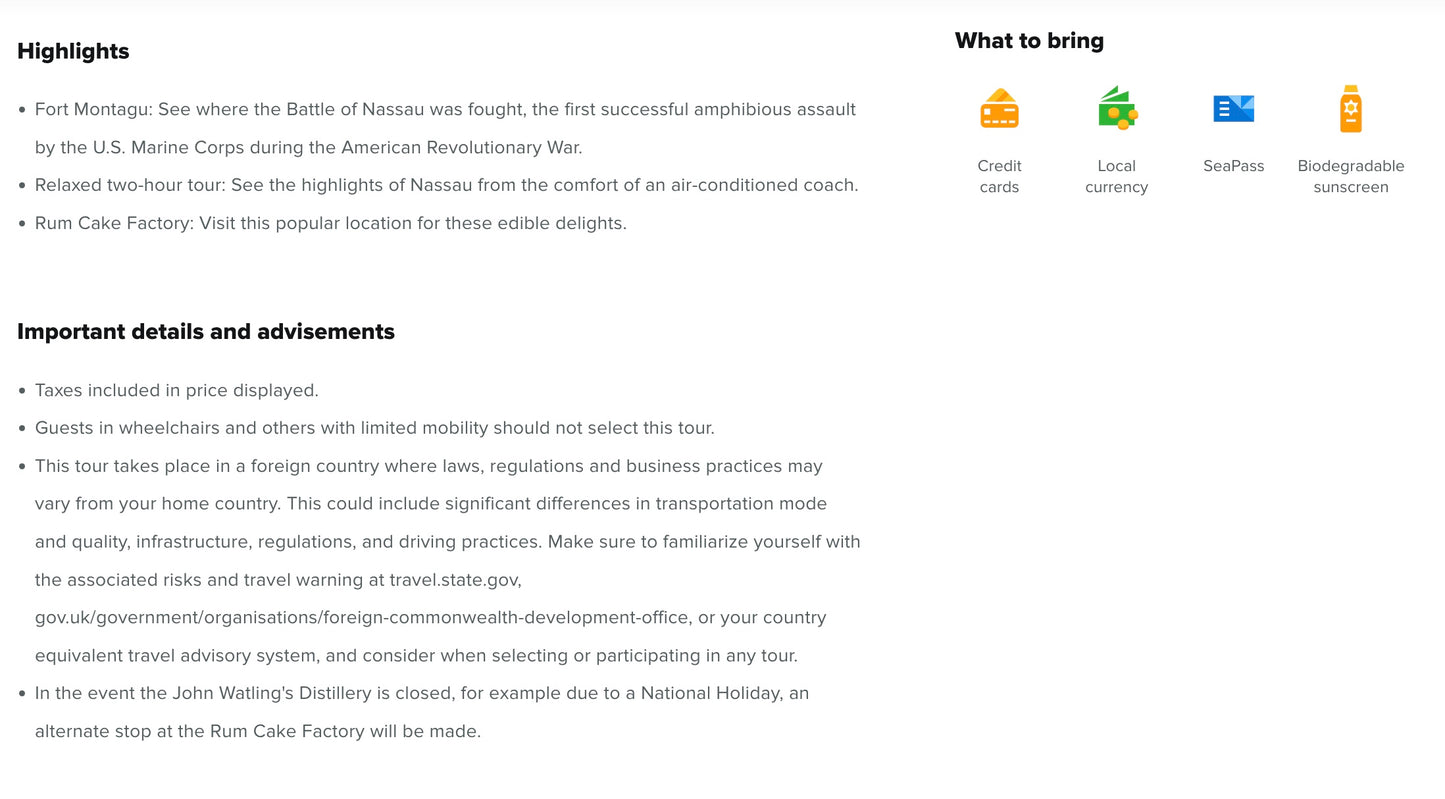
Task: Click the Credit cards icon
Action: tap(999, 109)
